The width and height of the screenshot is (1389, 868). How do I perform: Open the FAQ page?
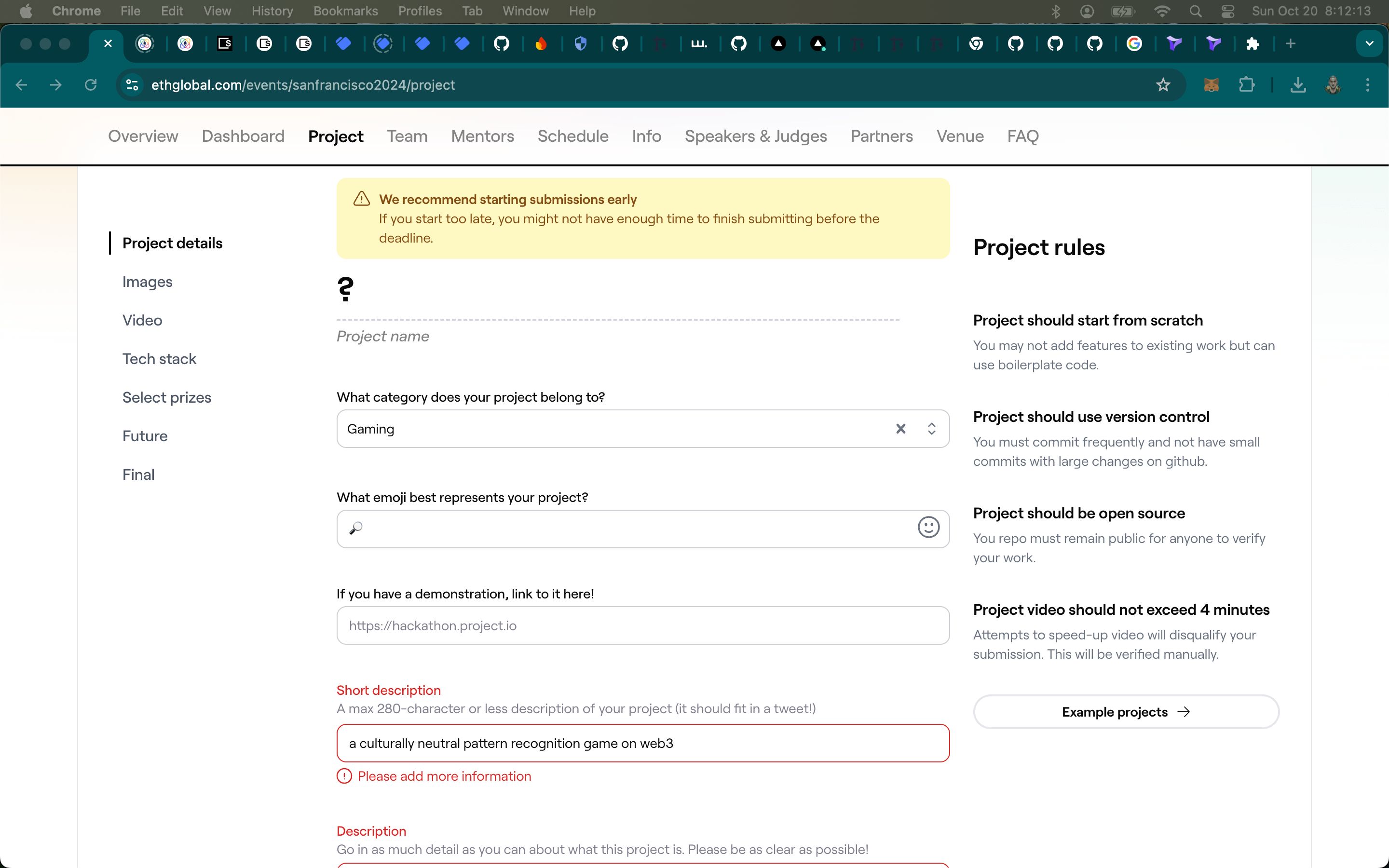(x=1023, y=136)
